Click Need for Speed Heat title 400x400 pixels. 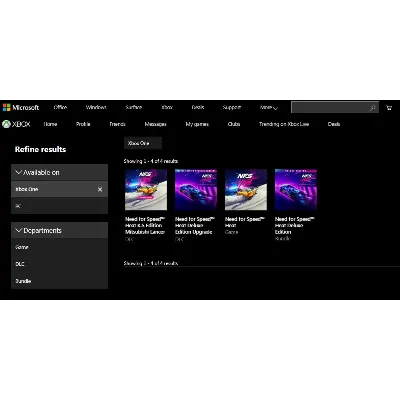245,222
